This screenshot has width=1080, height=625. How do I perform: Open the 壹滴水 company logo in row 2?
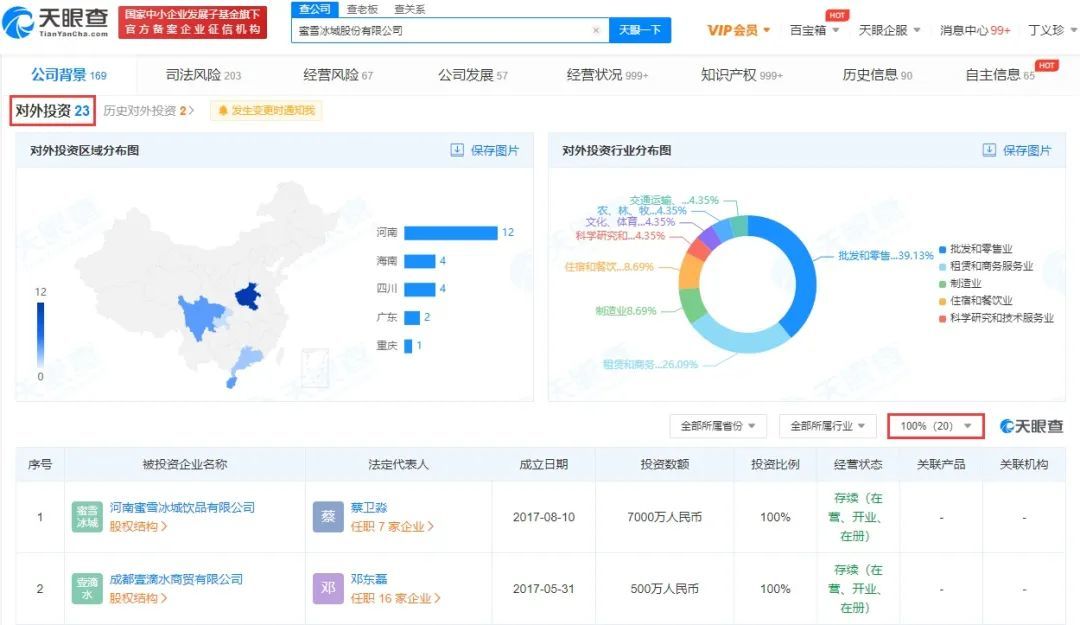87,588
